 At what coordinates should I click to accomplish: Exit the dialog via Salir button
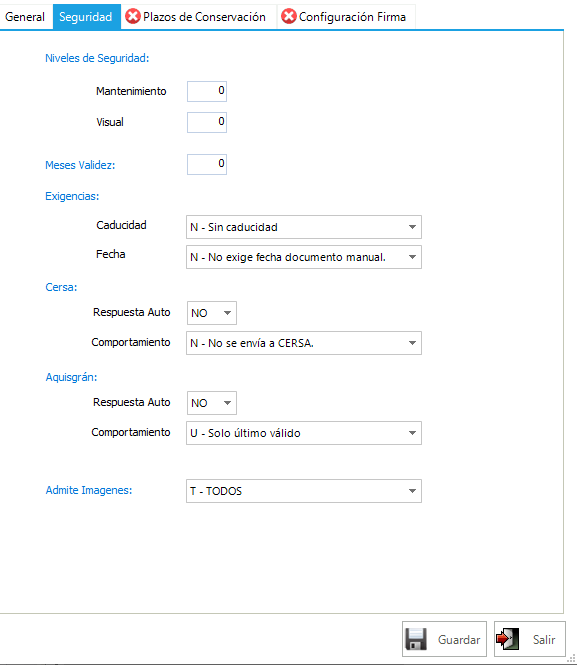530,639
